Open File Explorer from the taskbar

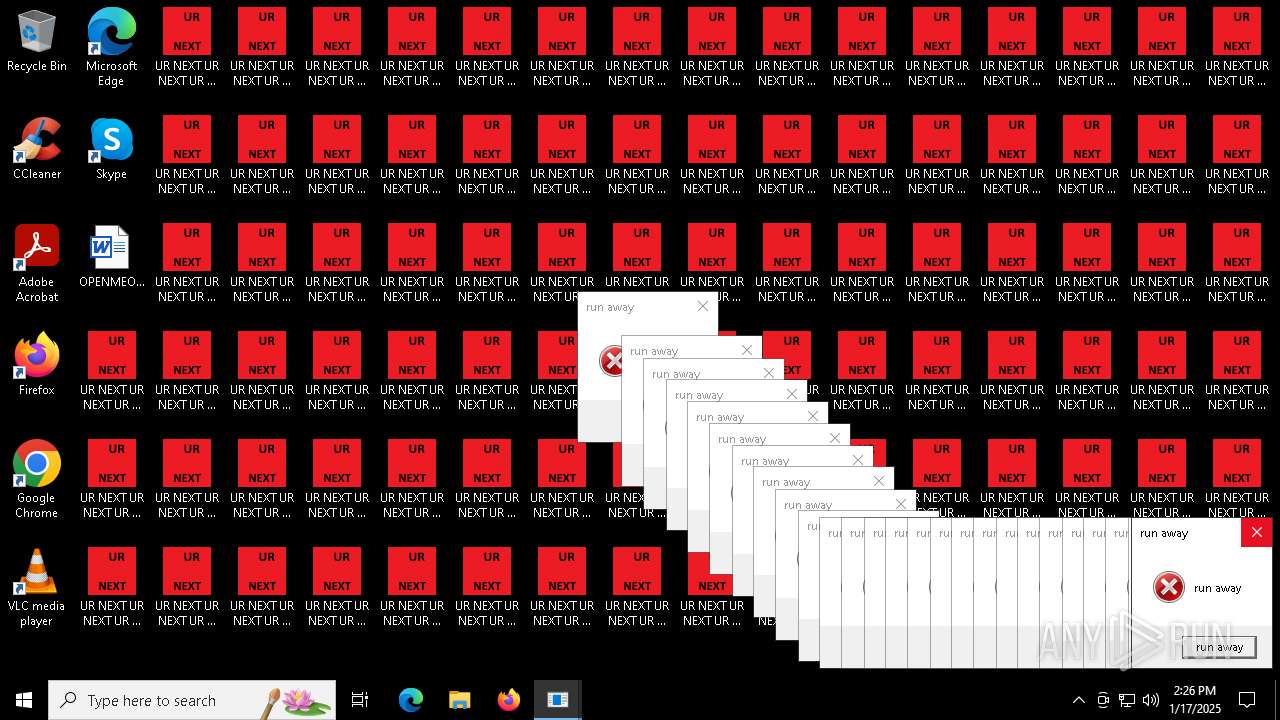pos(459,700)
